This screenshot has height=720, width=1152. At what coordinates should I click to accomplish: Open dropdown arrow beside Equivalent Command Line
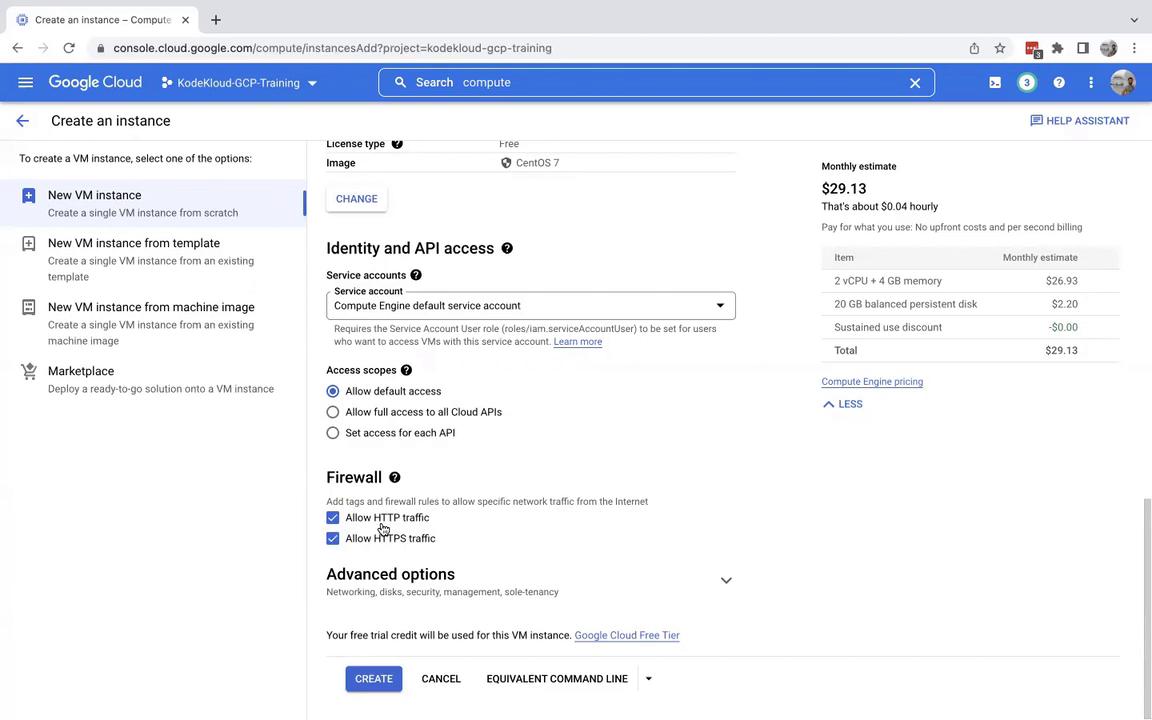click(x=648, y=679)
